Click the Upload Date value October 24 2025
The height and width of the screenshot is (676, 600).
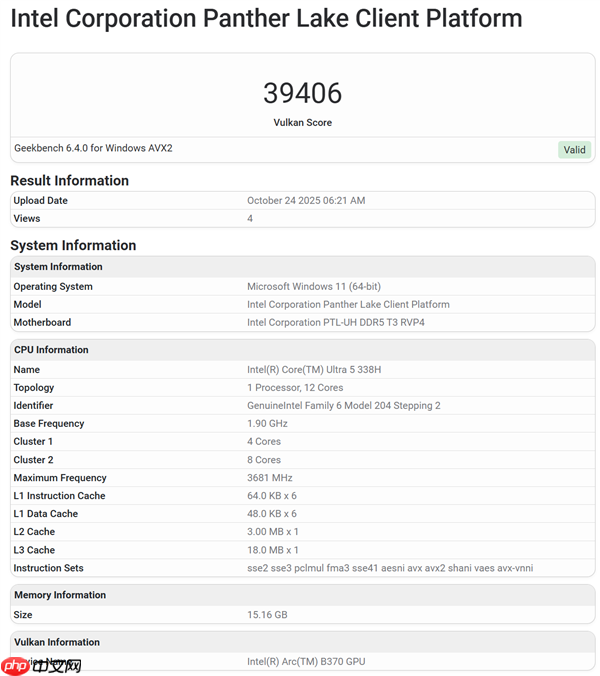coord(306,201)
